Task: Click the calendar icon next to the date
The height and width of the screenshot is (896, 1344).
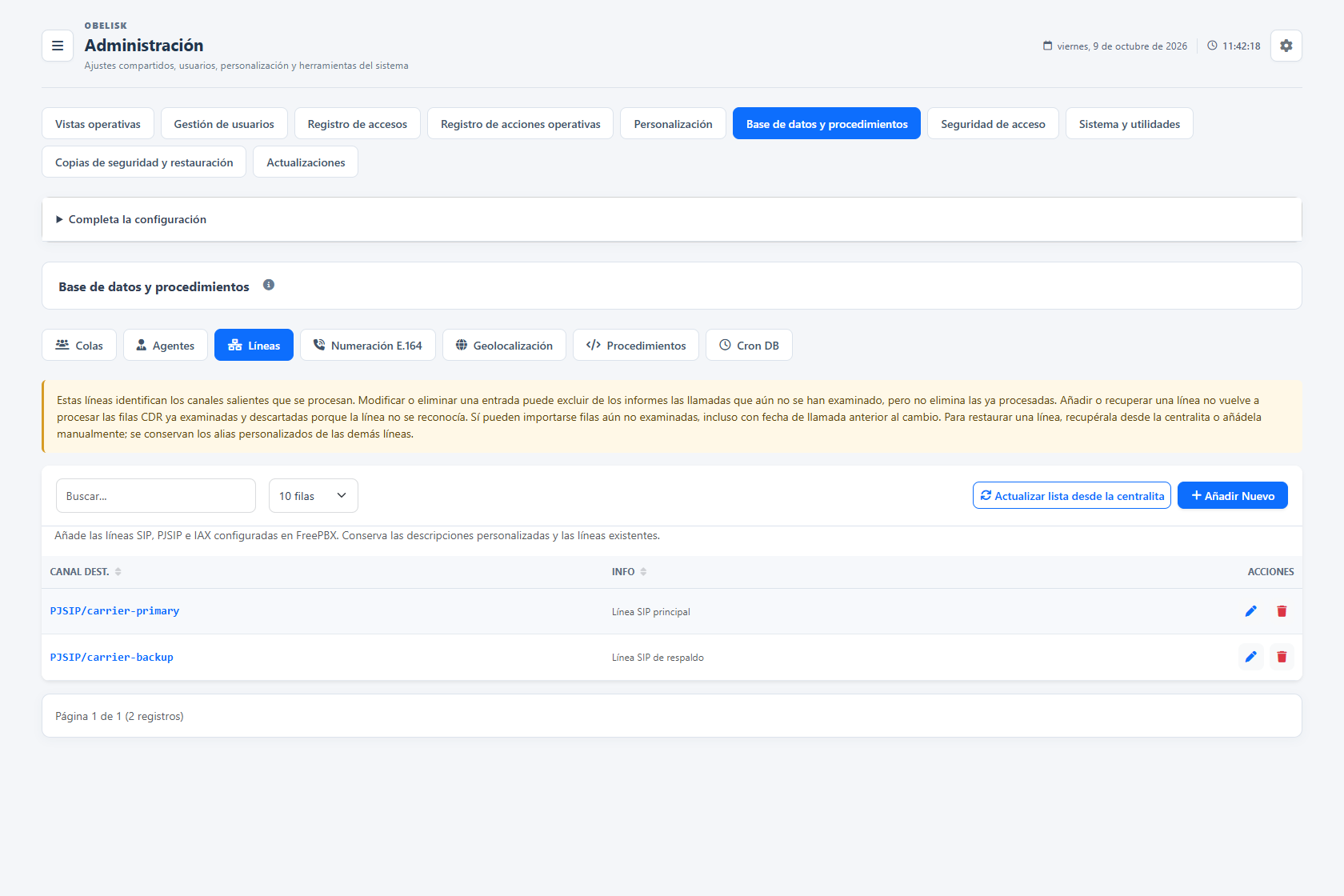Action: pyautogui.click(x=1048, y=46)
